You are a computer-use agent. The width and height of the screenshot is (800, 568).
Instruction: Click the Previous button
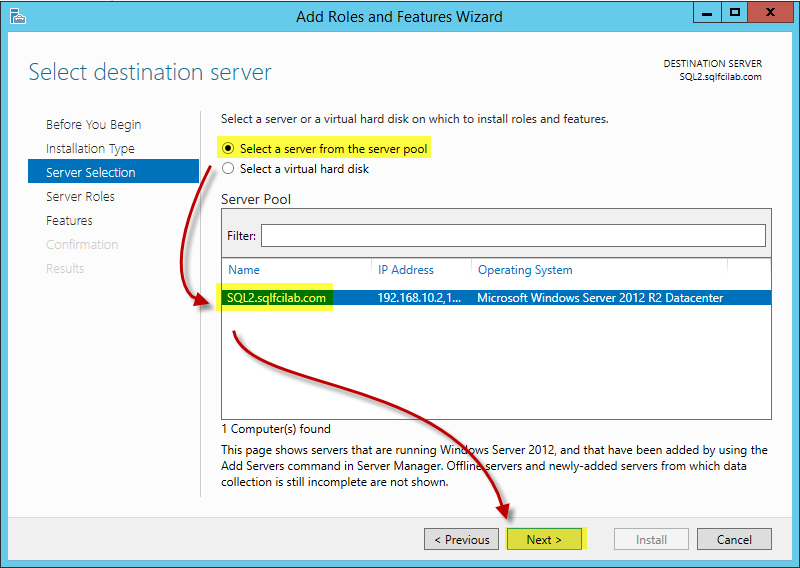click(461, 539)
